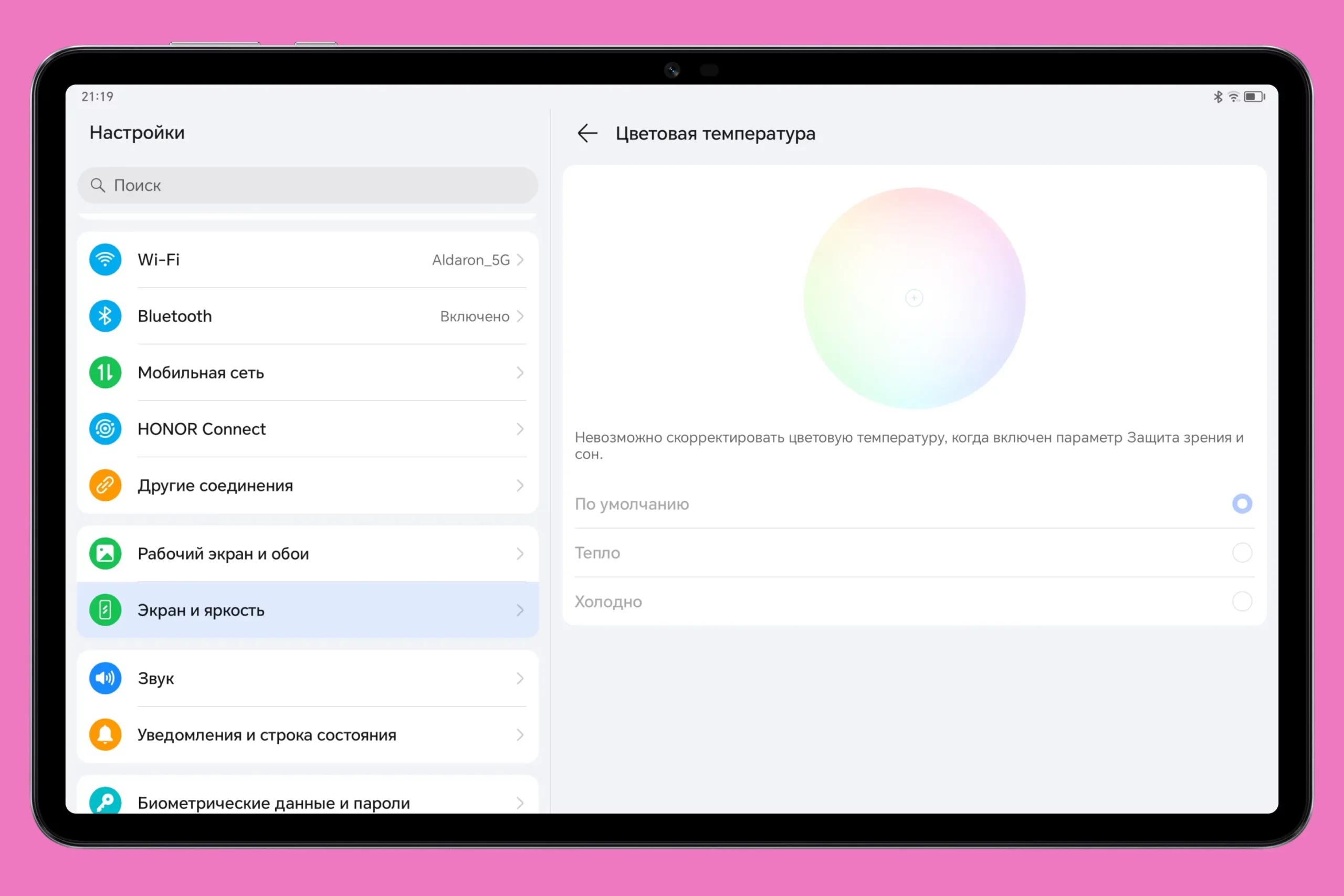This screenshot has height=896, width=1344.
Task: Tap the Bluetooth settings icon
Action: [x=105, y=316]
